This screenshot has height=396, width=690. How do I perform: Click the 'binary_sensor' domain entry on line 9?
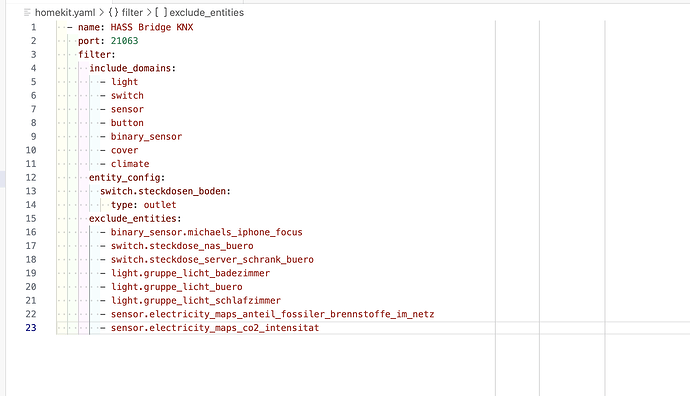click(146, 136)
